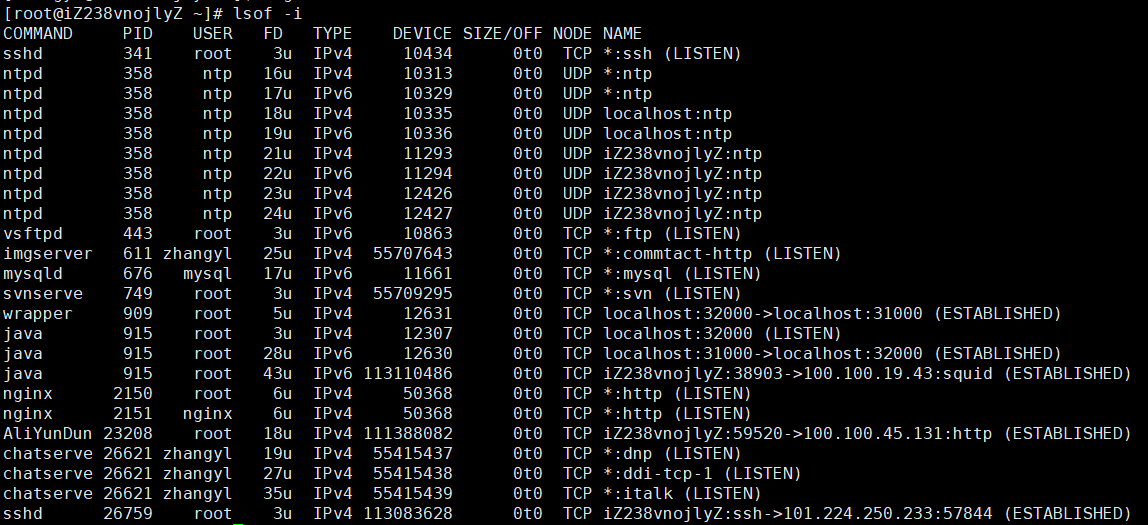The width and height of the screenshot is (1148, 525).
Task: Click the COMMAND column header
Action: [38, 34]
